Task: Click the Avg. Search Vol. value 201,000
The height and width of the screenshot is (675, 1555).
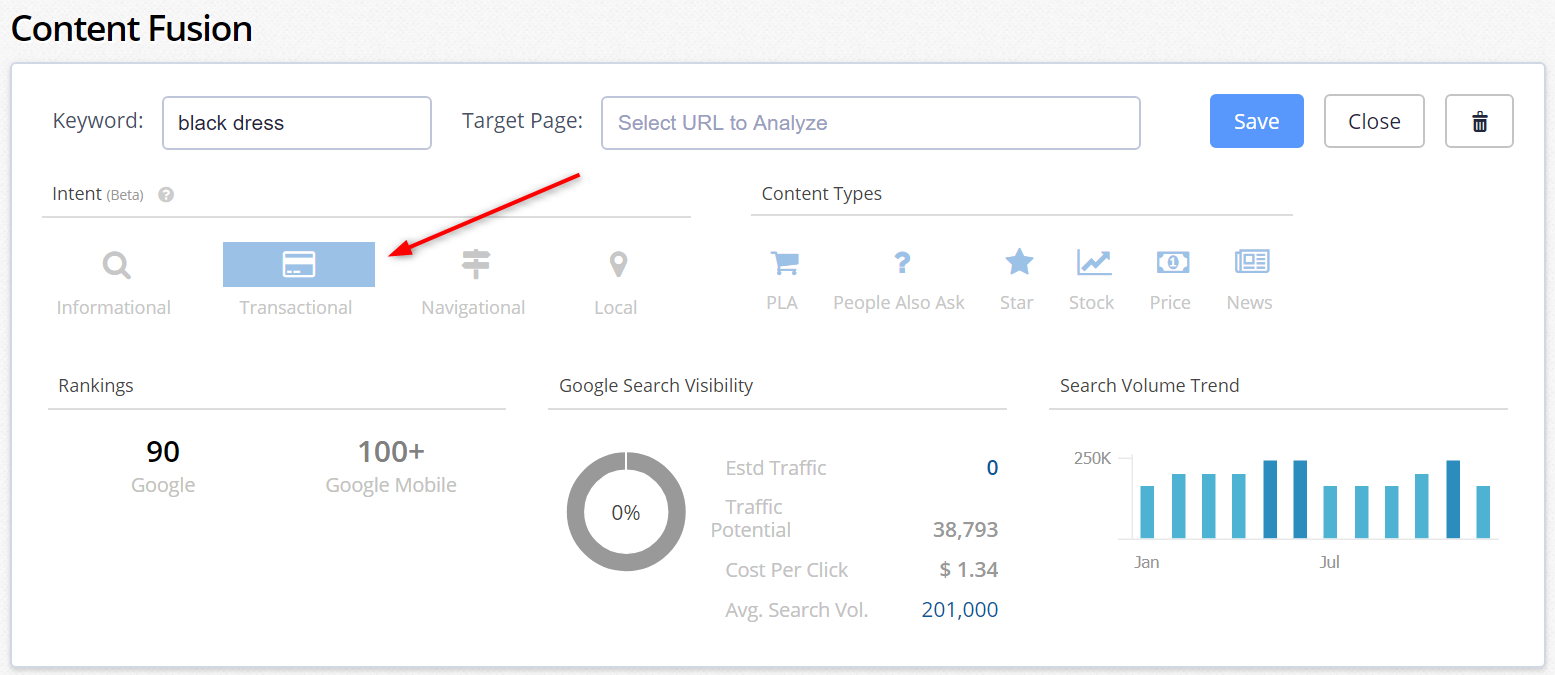Action: click(960, 610)
